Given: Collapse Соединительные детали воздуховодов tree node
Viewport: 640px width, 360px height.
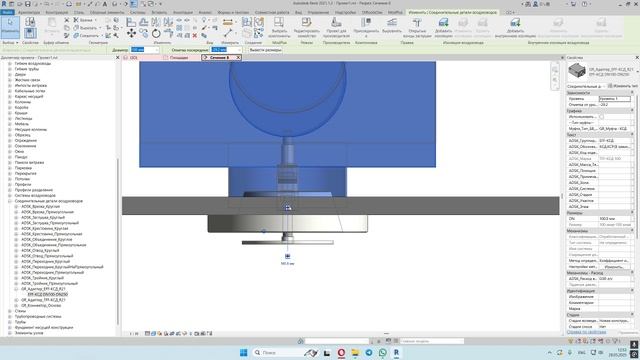Looking at the screenshot, I should pyautogui.click(x=10, y=201).
